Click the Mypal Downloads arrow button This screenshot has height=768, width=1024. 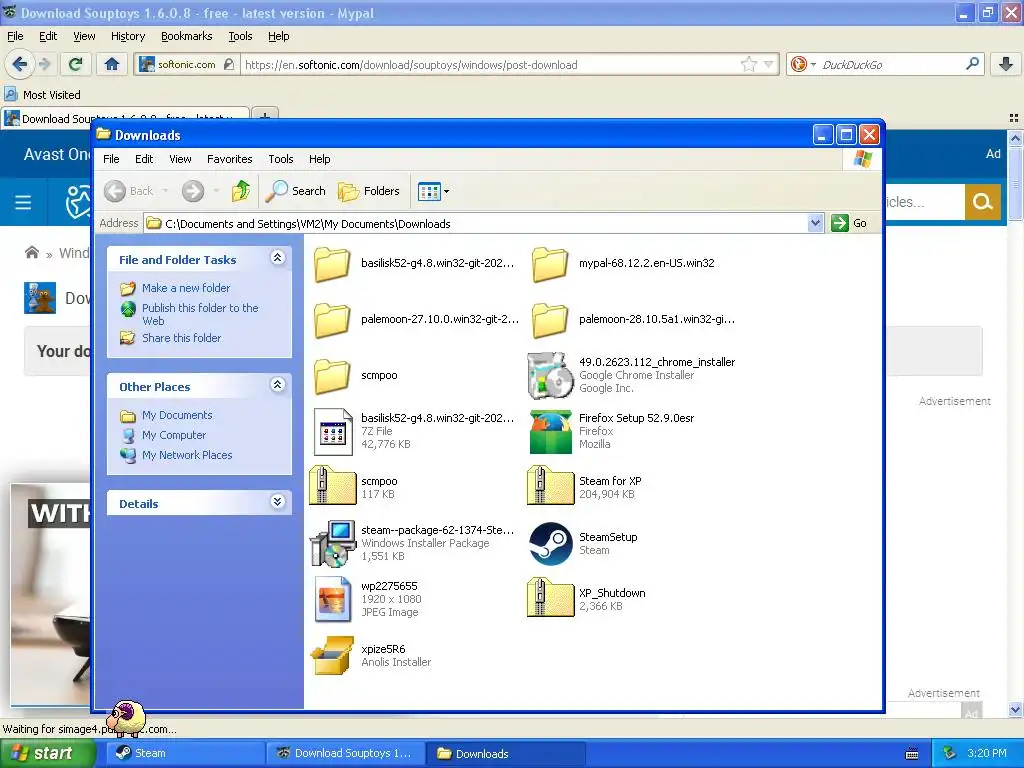click(1006, 64)
